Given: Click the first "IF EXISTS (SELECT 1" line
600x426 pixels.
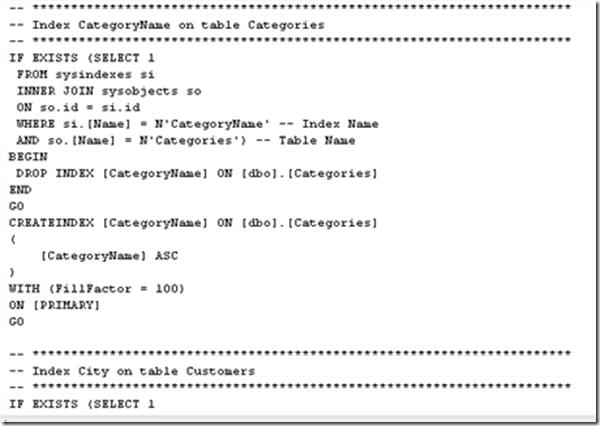Looking at the screenshot, I should tap(82, 58).
